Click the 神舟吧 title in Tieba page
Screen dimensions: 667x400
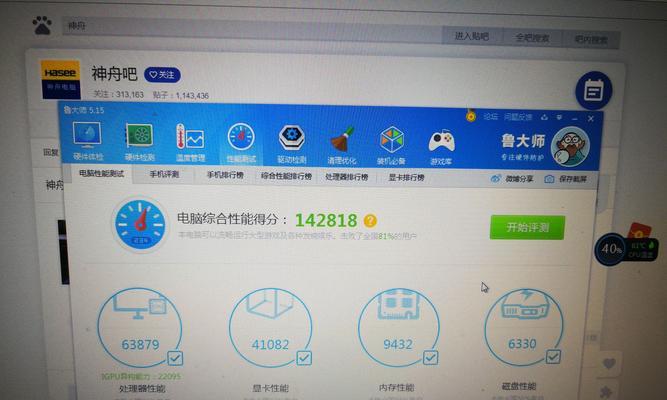click(x=114, y=74)
